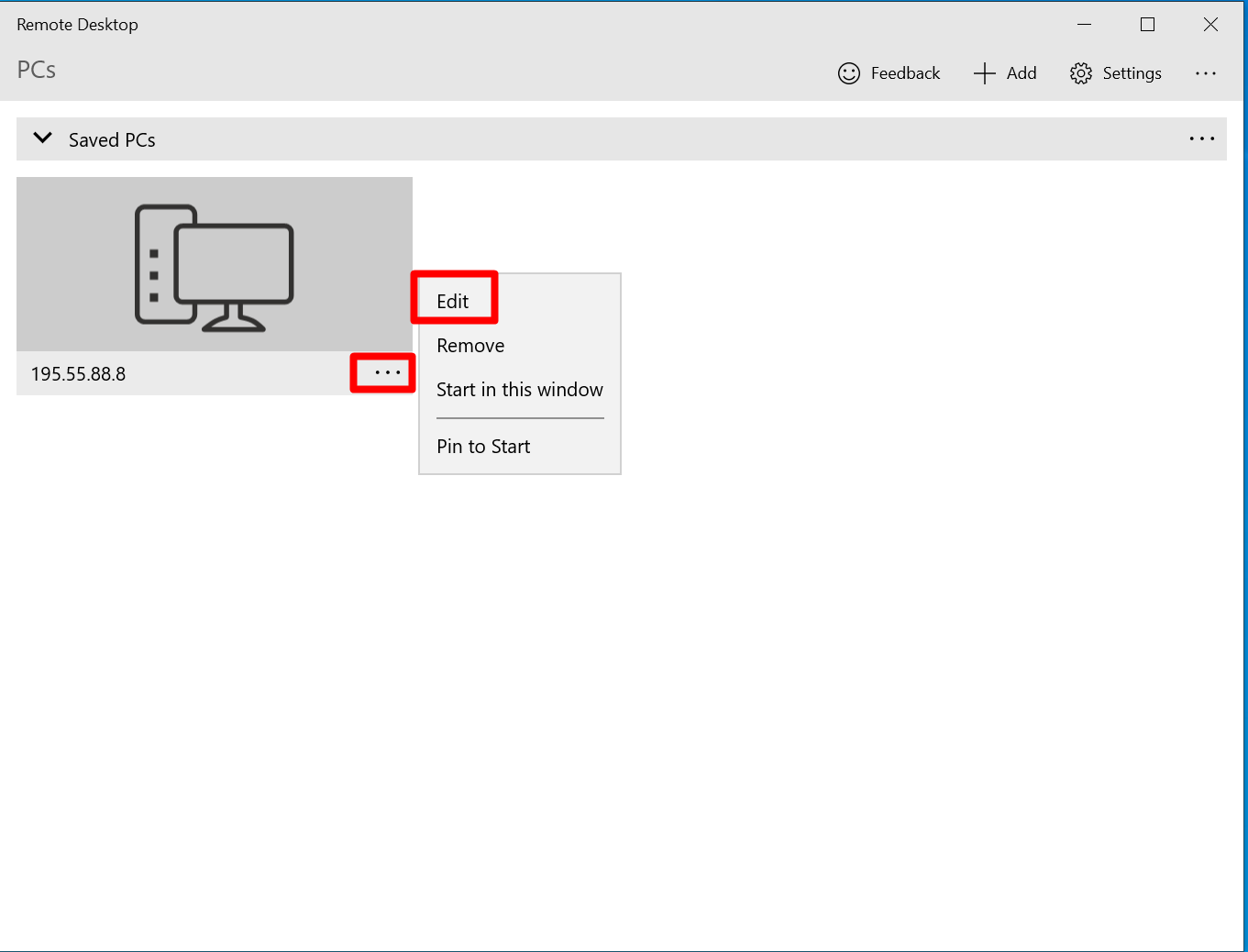Viewport: 1248px width, 952px height.
Task: Click the Settings text label
Action: tap(1132, 73)
